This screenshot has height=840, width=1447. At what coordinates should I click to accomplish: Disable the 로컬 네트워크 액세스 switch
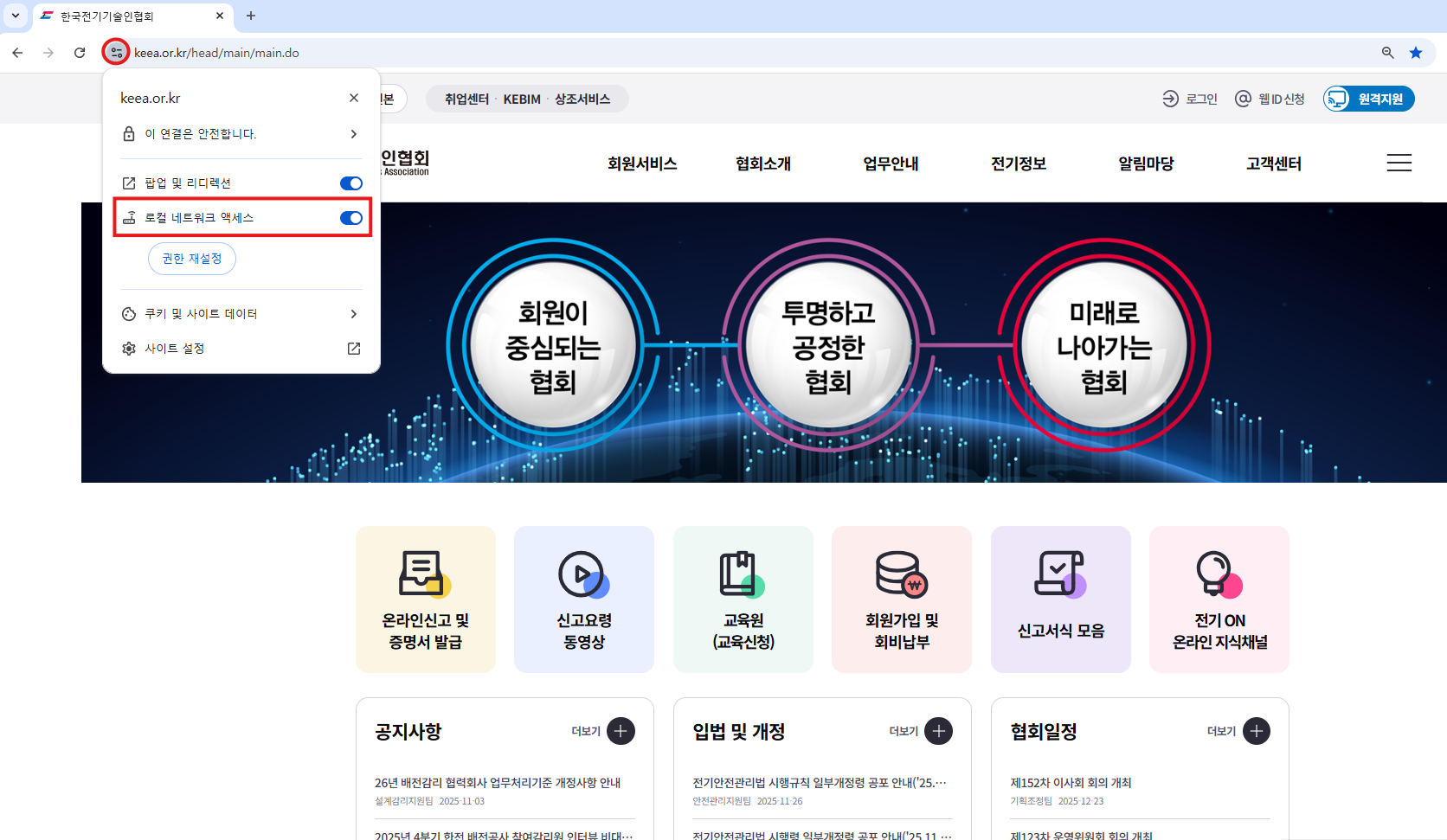coord(350,218)
